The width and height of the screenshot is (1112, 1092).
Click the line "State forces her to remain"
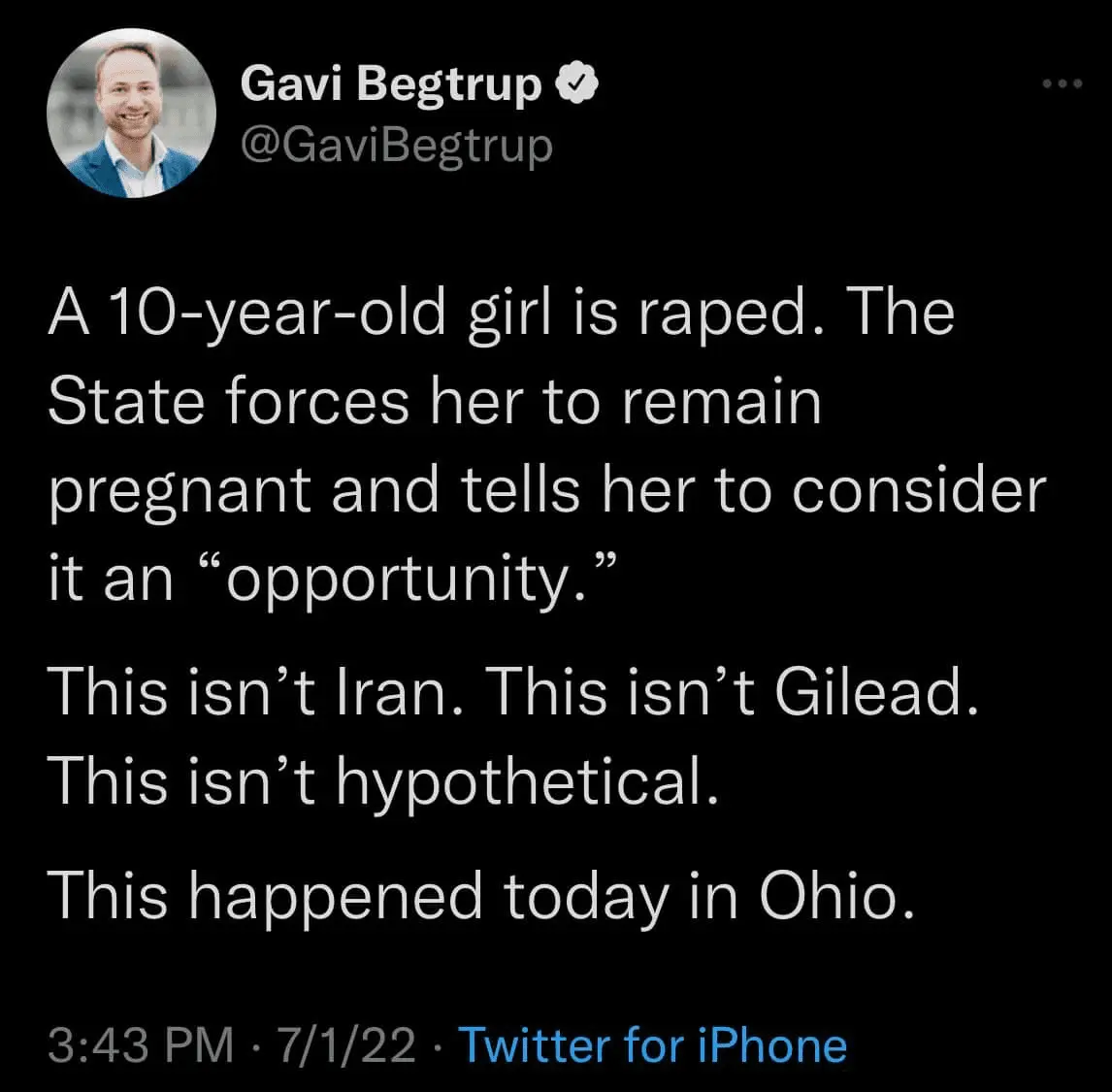click(435, 402)
